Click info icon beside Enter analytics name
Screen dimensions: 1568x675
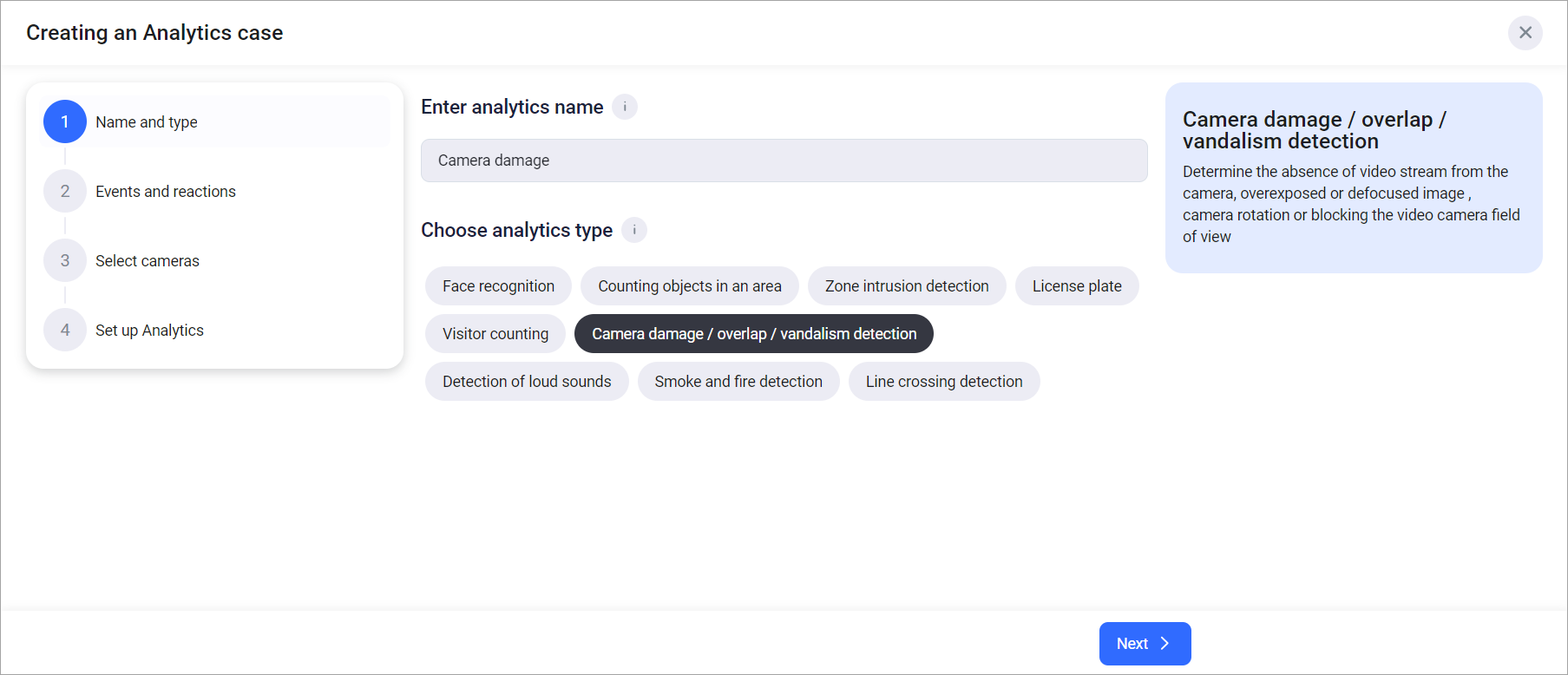click(x=625, y=107)
